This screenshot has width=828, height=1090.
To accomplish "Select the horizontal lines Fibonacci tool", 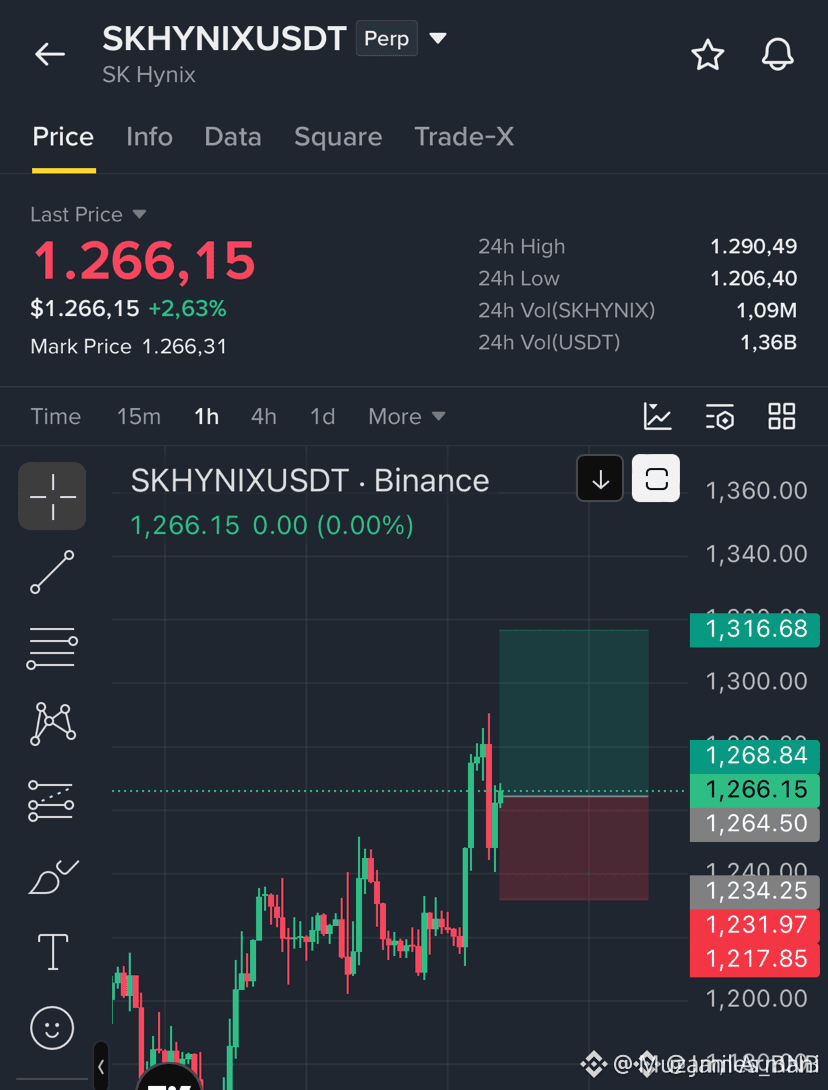I will pyautogui.click(x=52, y=648).
